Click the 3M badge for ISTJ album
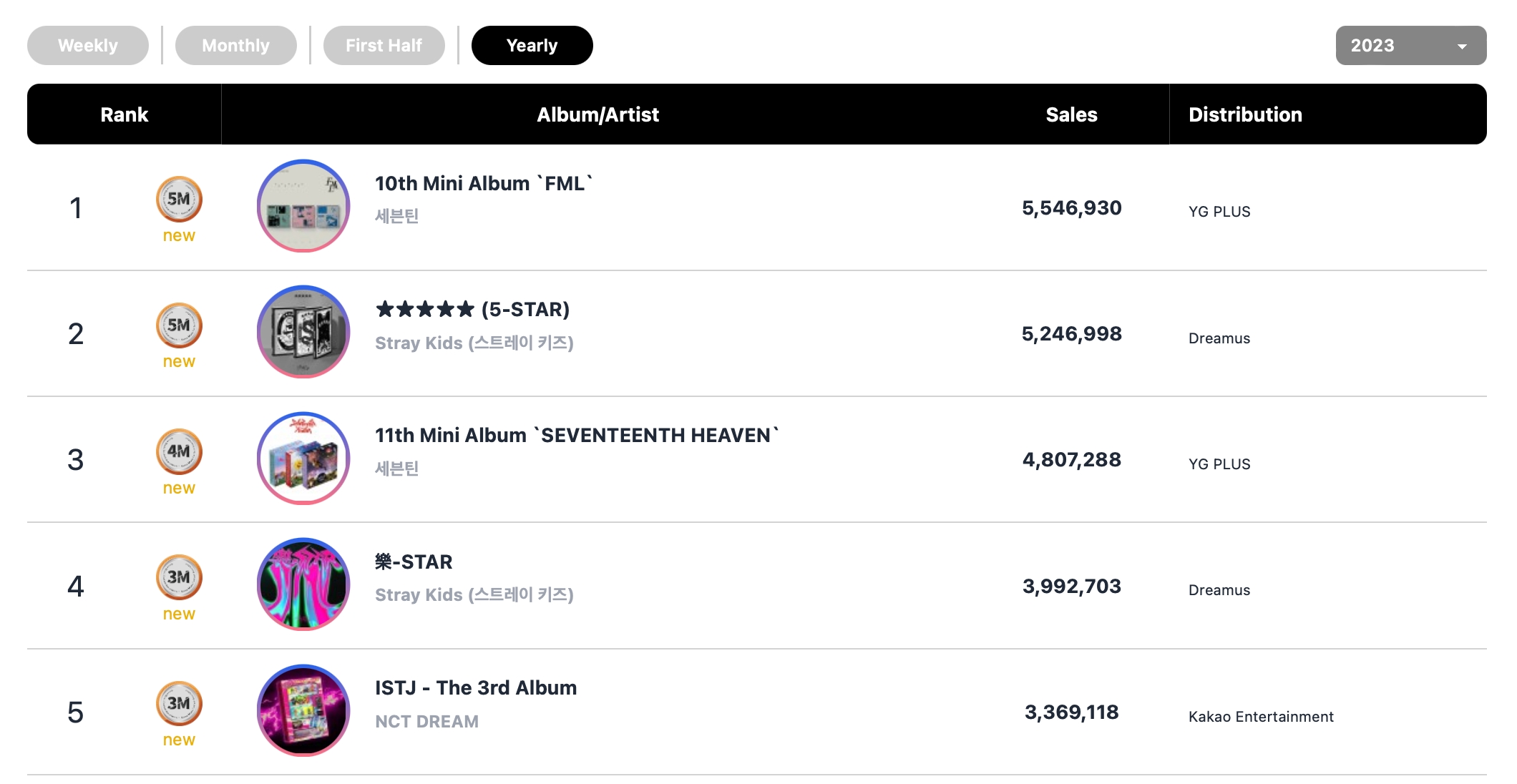Screen dimensions: 1517x784 (x=179, y=703)
